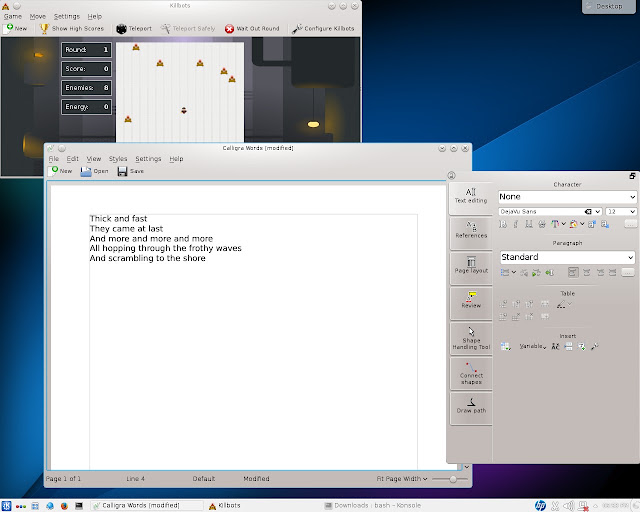This screenshot has height=512, width=640.
Task: Open the Move menu in Kilbots
Action: coord(38,16)
